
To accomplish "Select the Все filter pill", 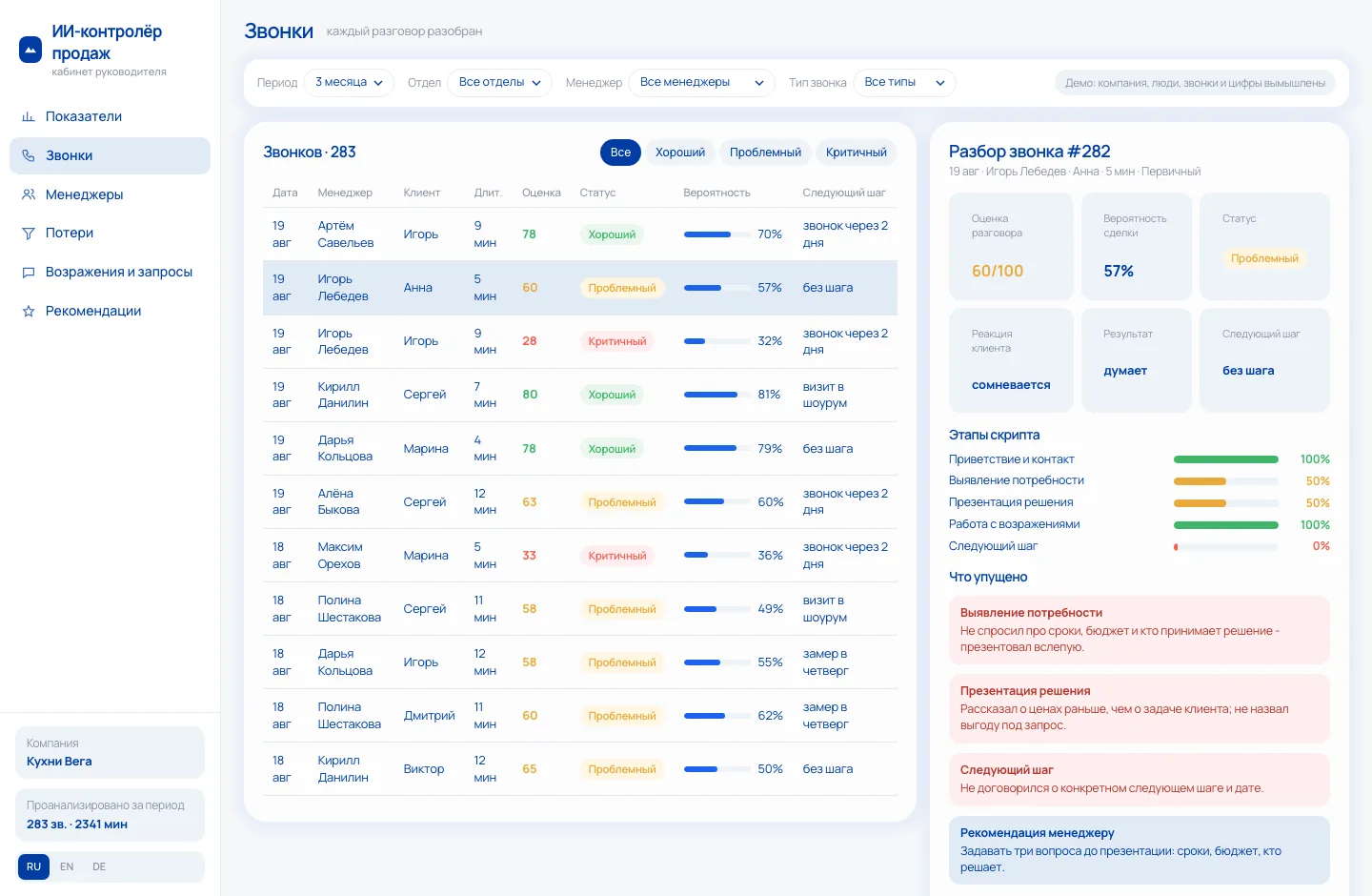I will click(620, 153).
